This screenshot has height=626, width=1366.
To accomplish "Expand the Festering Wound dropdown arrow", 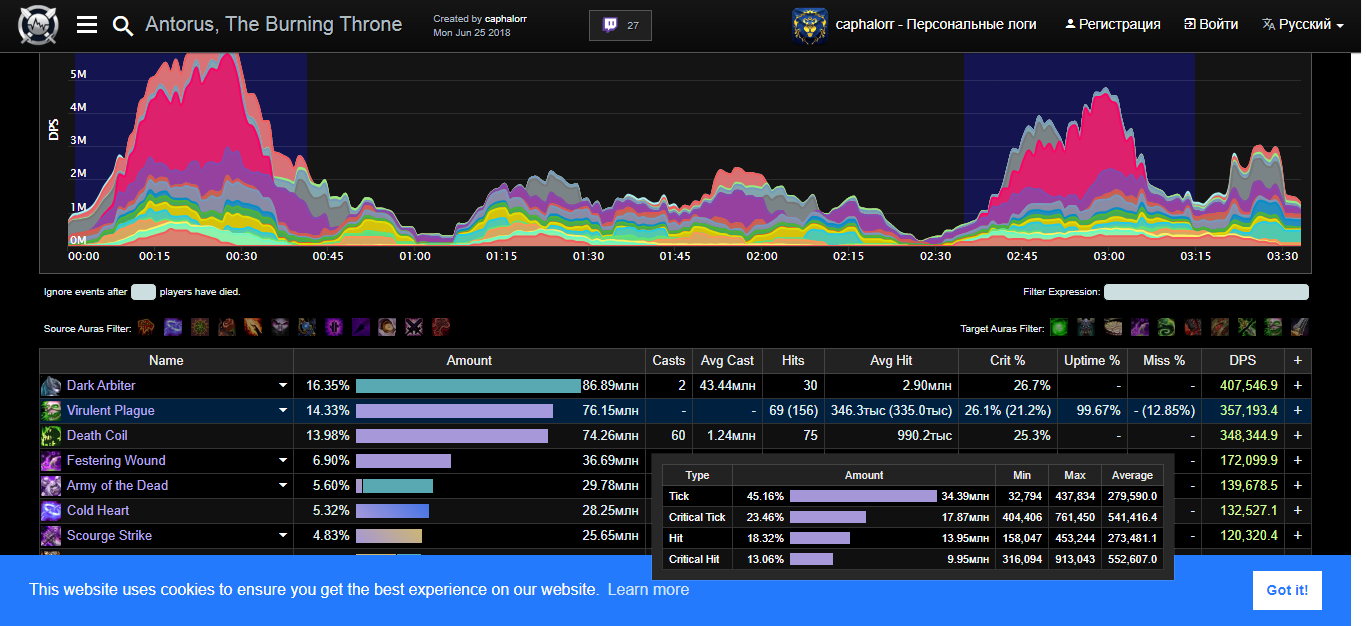I will coord(283,461).
